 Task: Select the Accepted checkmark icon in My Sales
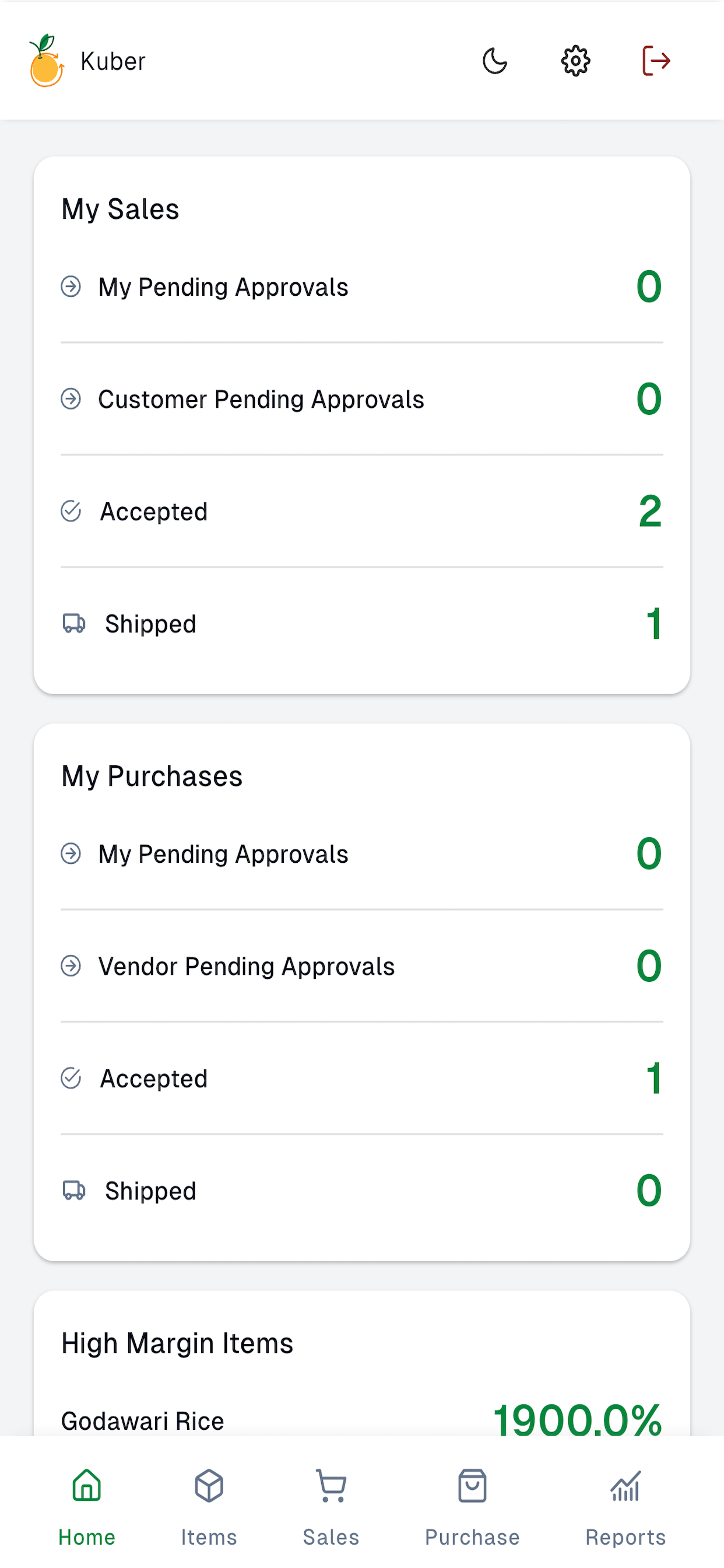coord(71,512)
